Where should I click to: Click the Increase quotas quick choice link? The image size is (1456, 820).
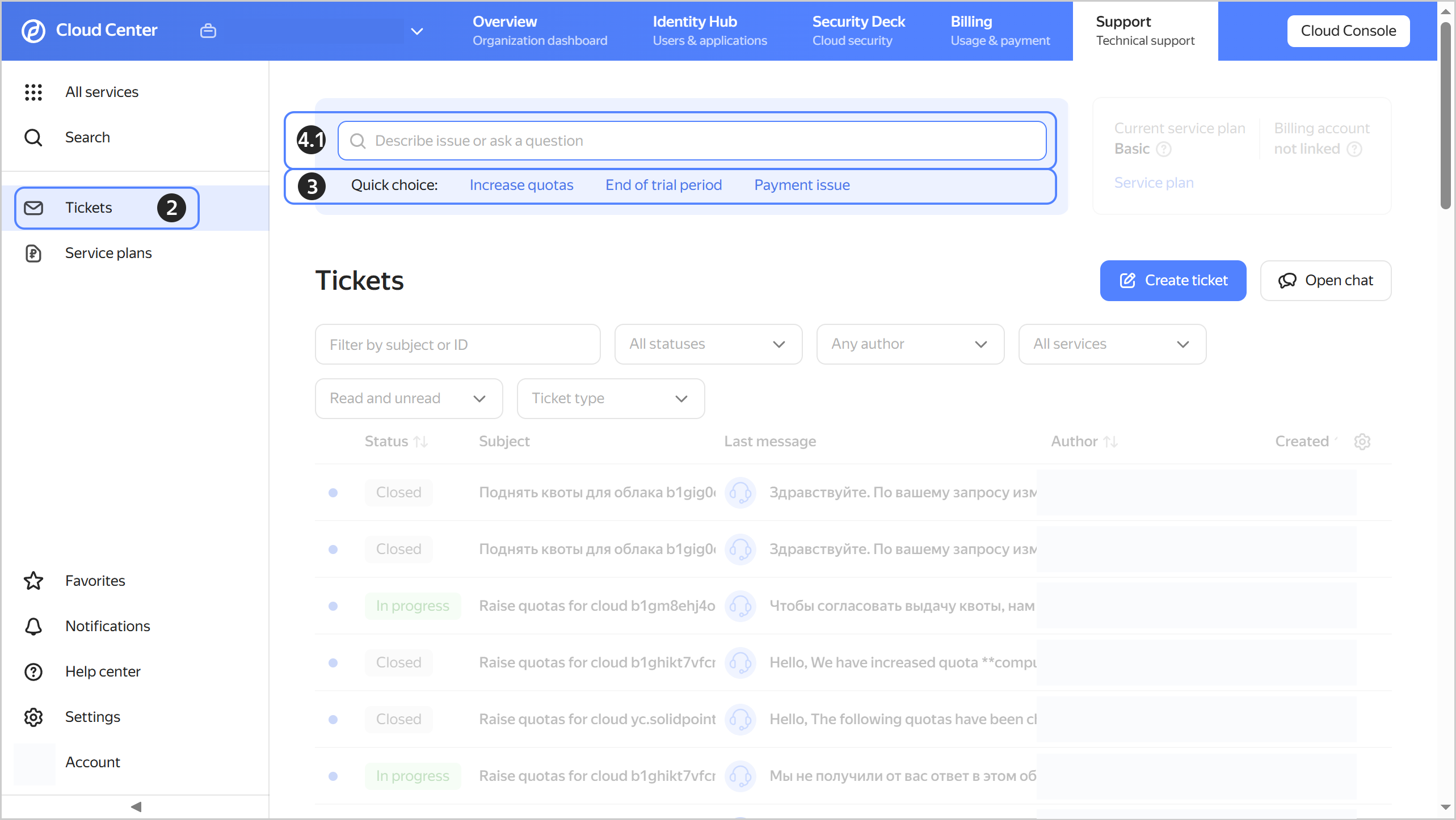521,185
